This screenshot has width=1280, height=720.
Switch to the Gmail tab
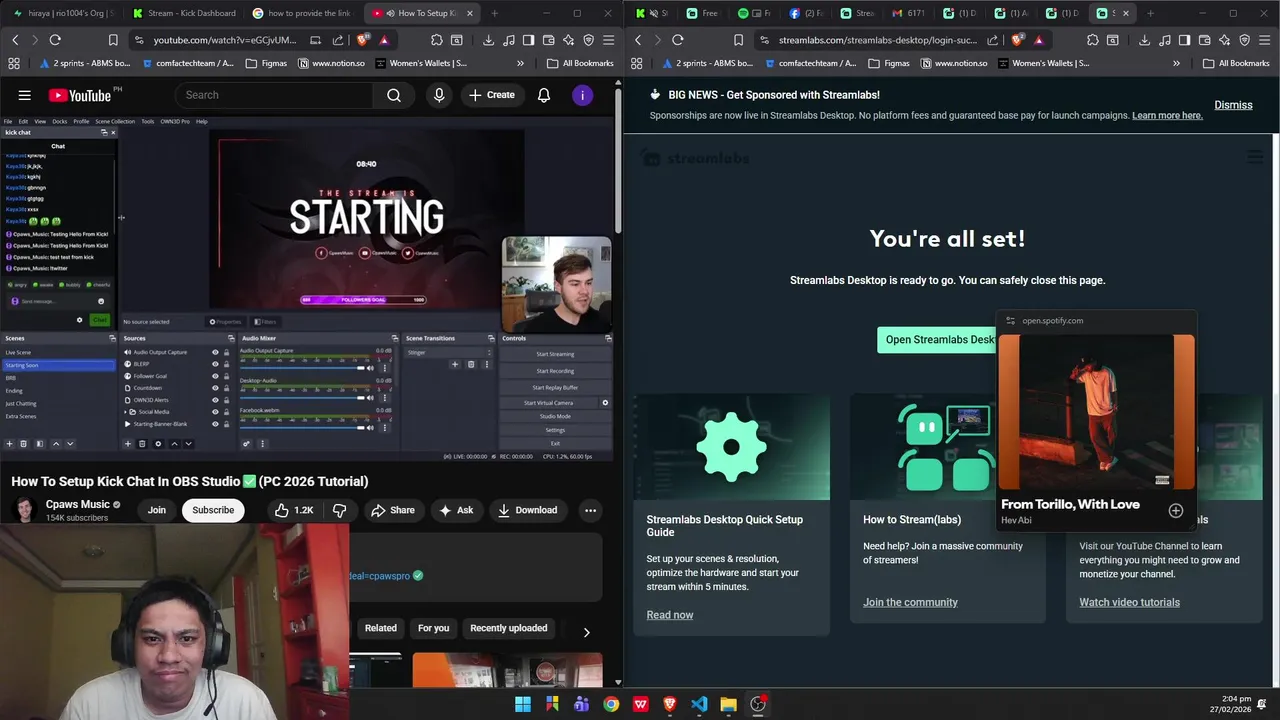pyautogui.click(x=911, y=13)
